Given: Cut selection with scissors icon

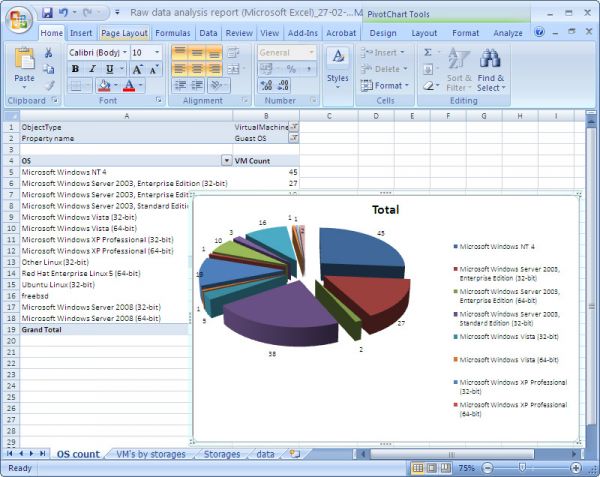Looking at the screenshot, I should (49, 53).
